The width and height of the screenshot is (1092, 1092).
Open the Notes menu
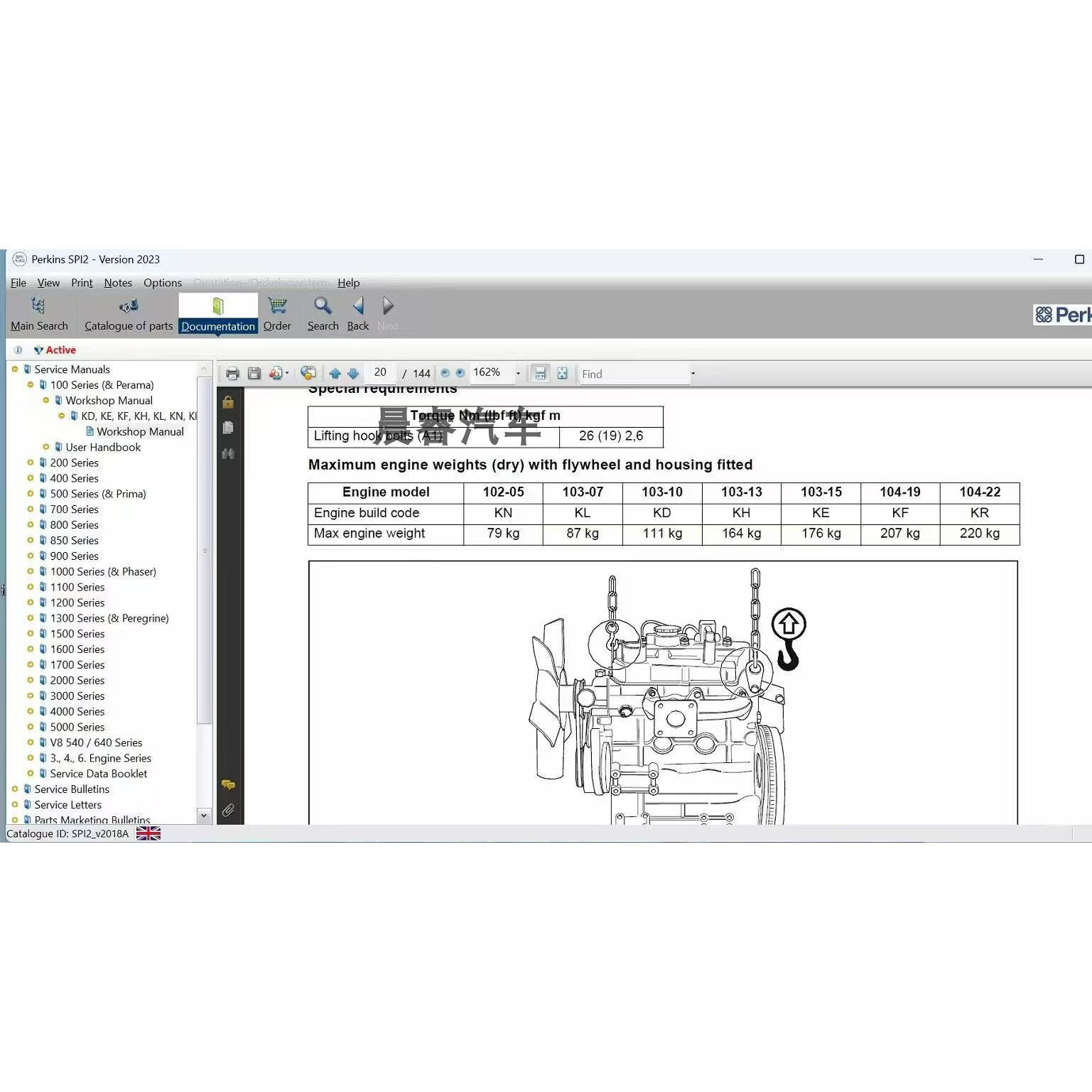pos(118,283)
